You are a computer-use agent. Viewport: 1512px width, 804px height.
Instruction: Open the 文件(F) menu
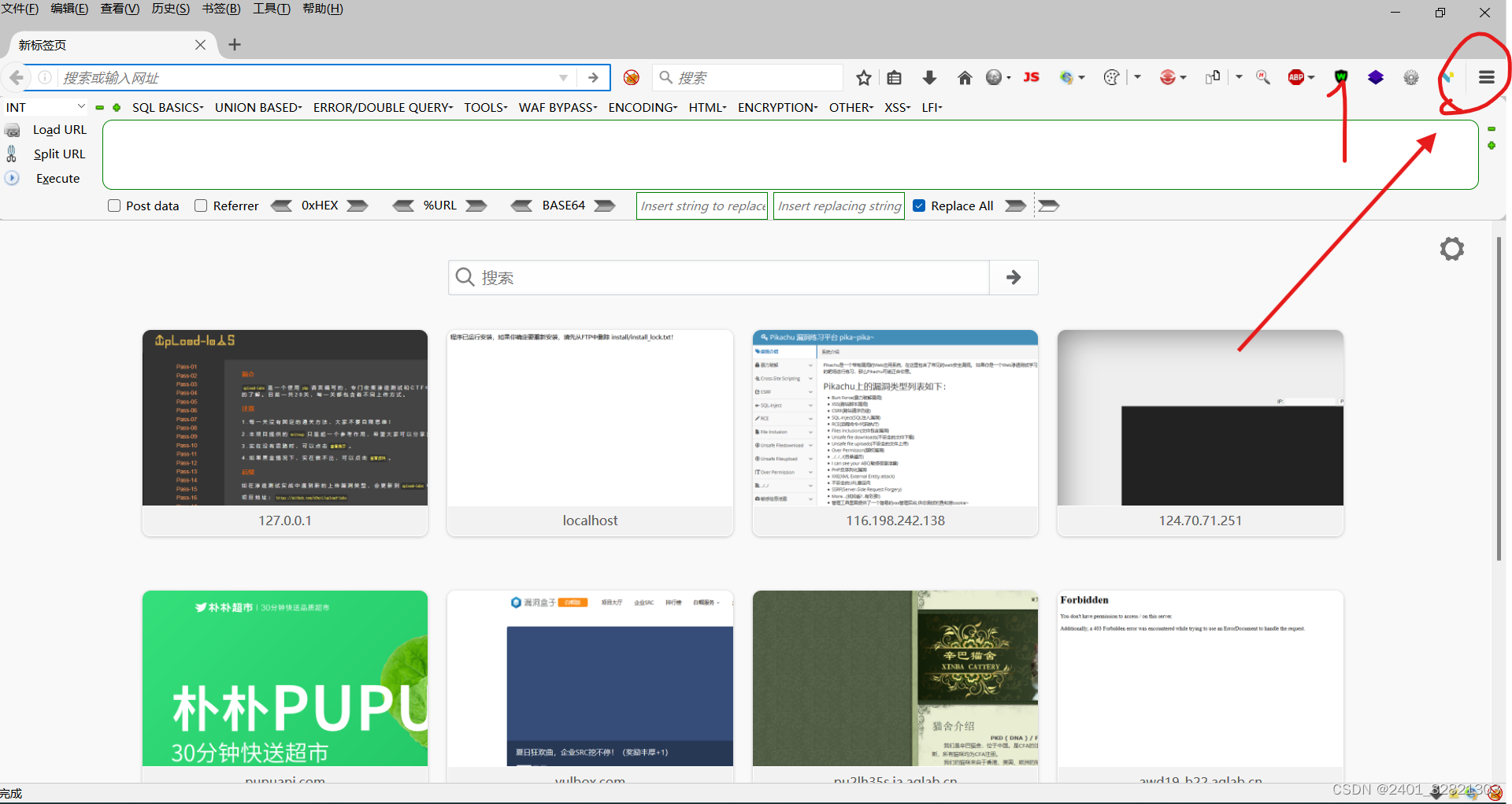point(20,9)
